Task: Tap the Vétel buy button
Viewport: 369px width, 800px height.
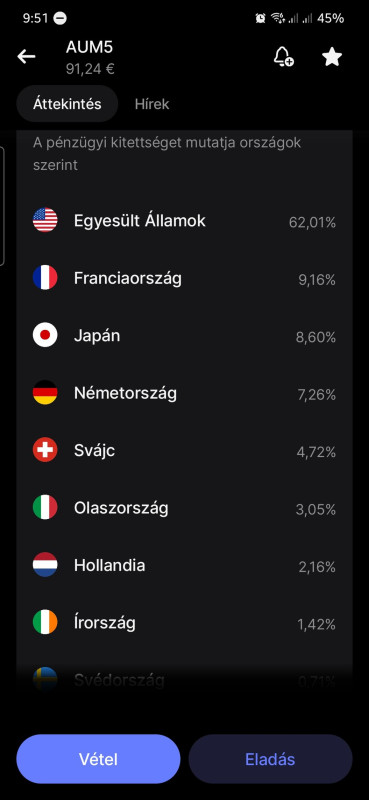Action: 99,759
